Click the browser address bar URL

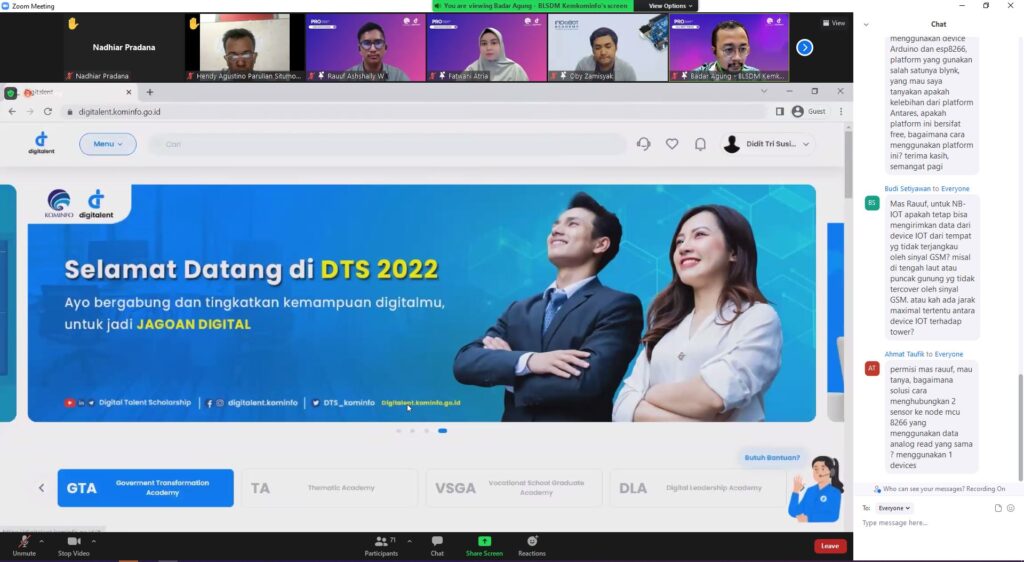point(120,112)
